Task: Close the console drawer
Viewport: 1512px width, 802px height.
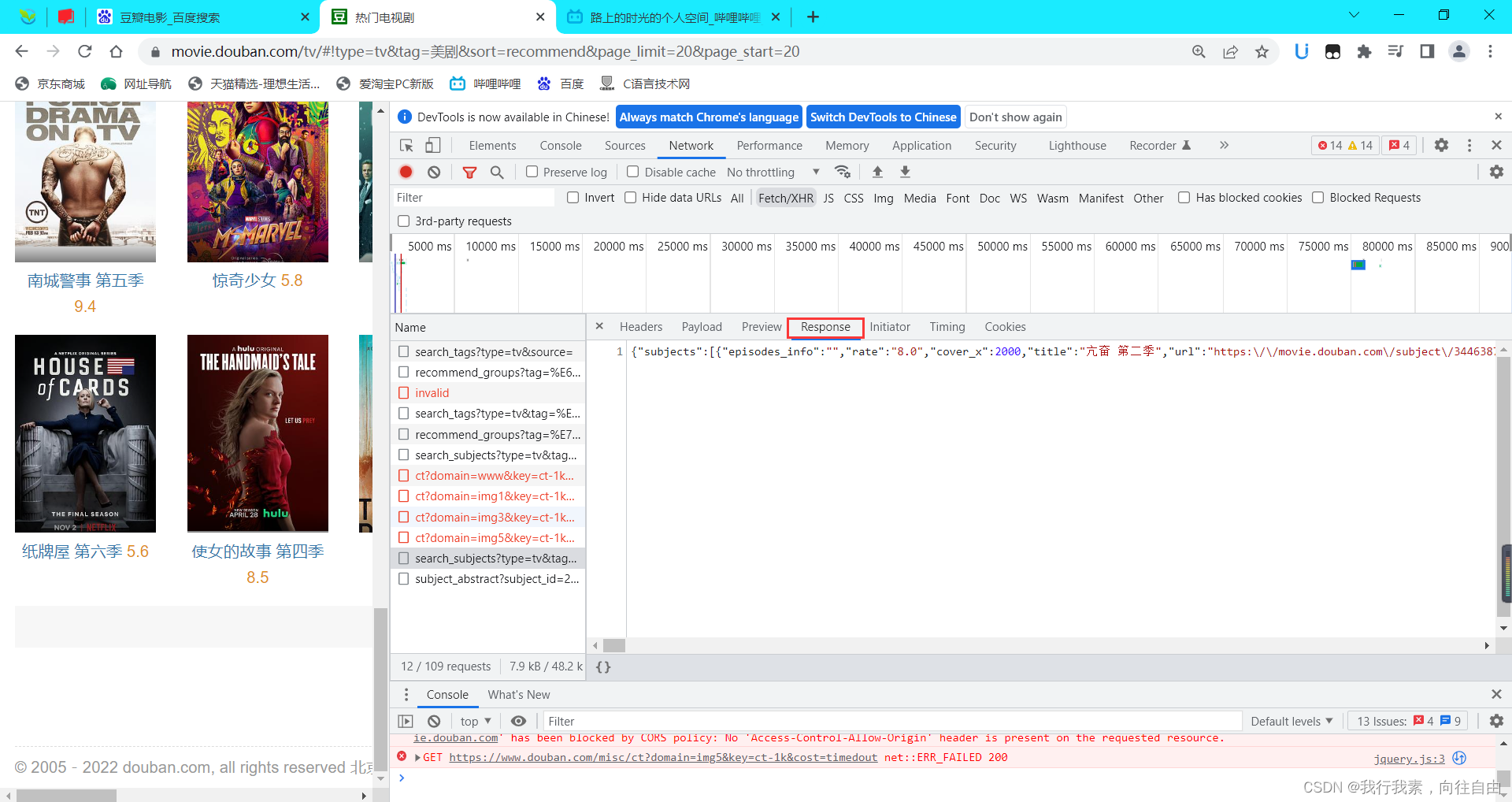Action: tap(1496, 694)
